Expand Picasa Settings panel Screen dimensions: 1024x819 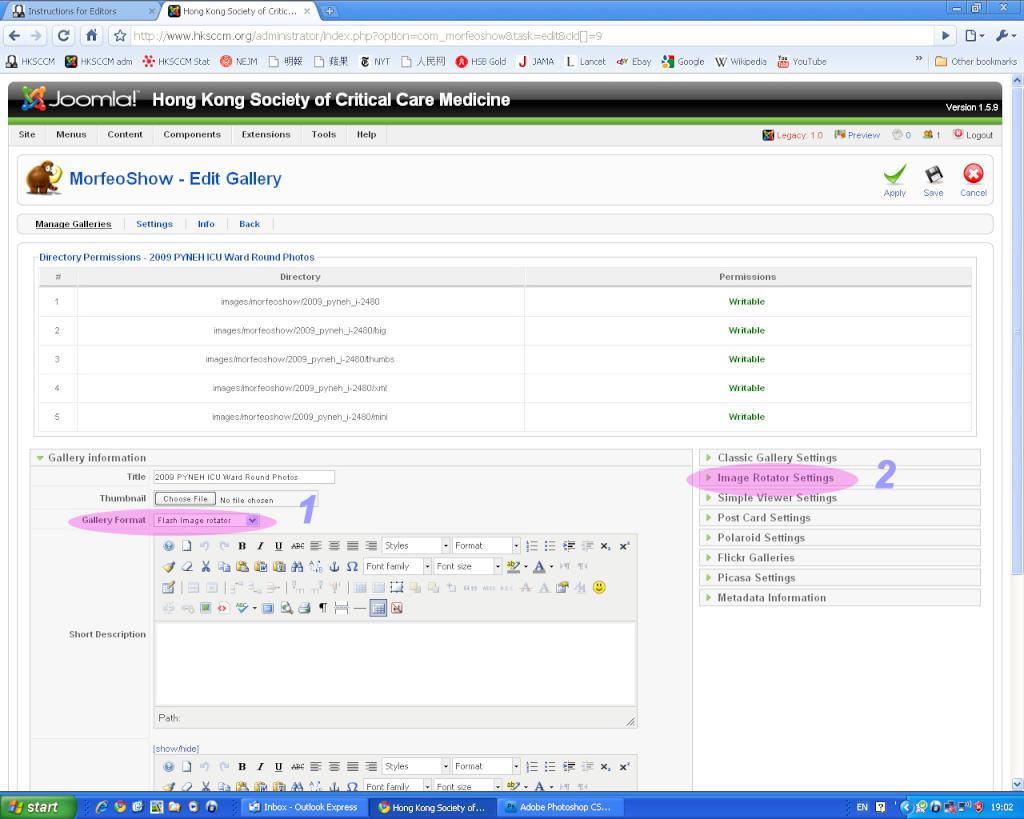tap(840, 578)
